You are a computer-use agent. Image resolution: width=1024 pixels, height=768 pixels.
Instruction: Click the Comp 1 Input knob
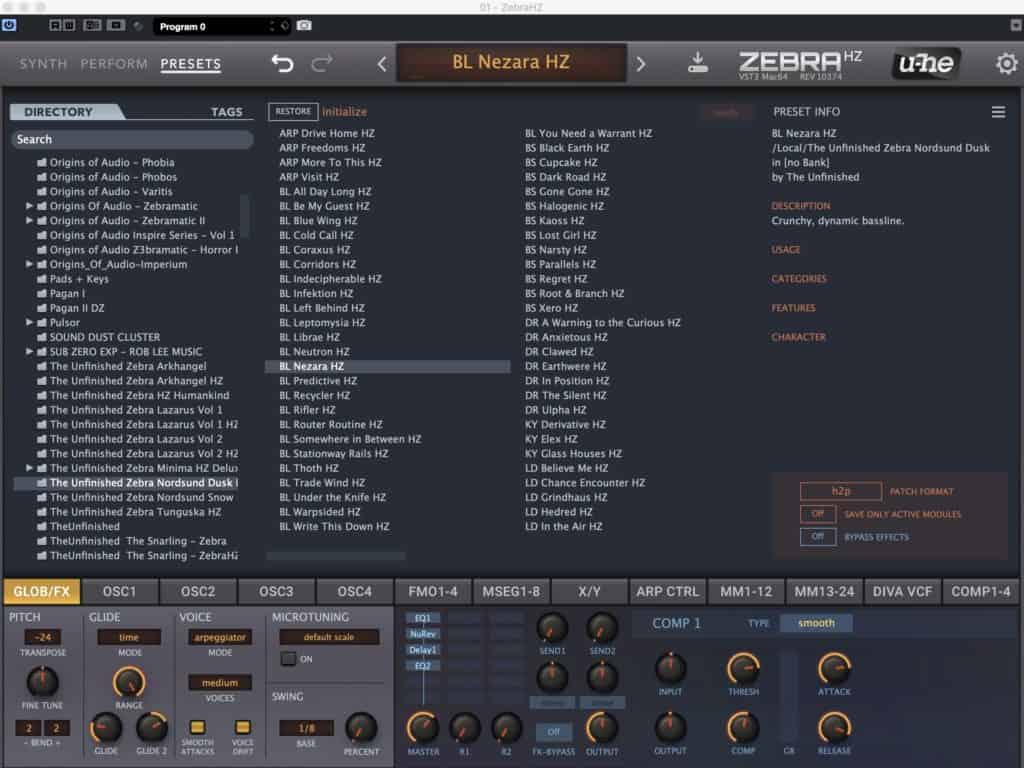[670, 669]
